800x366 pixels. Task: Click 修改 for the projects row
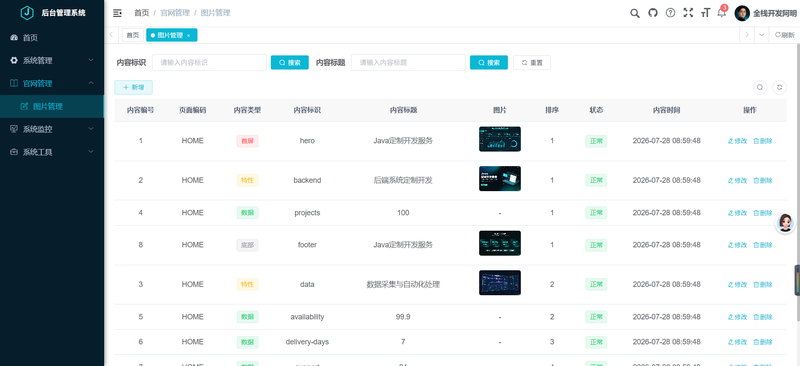(x=737, y=213)
